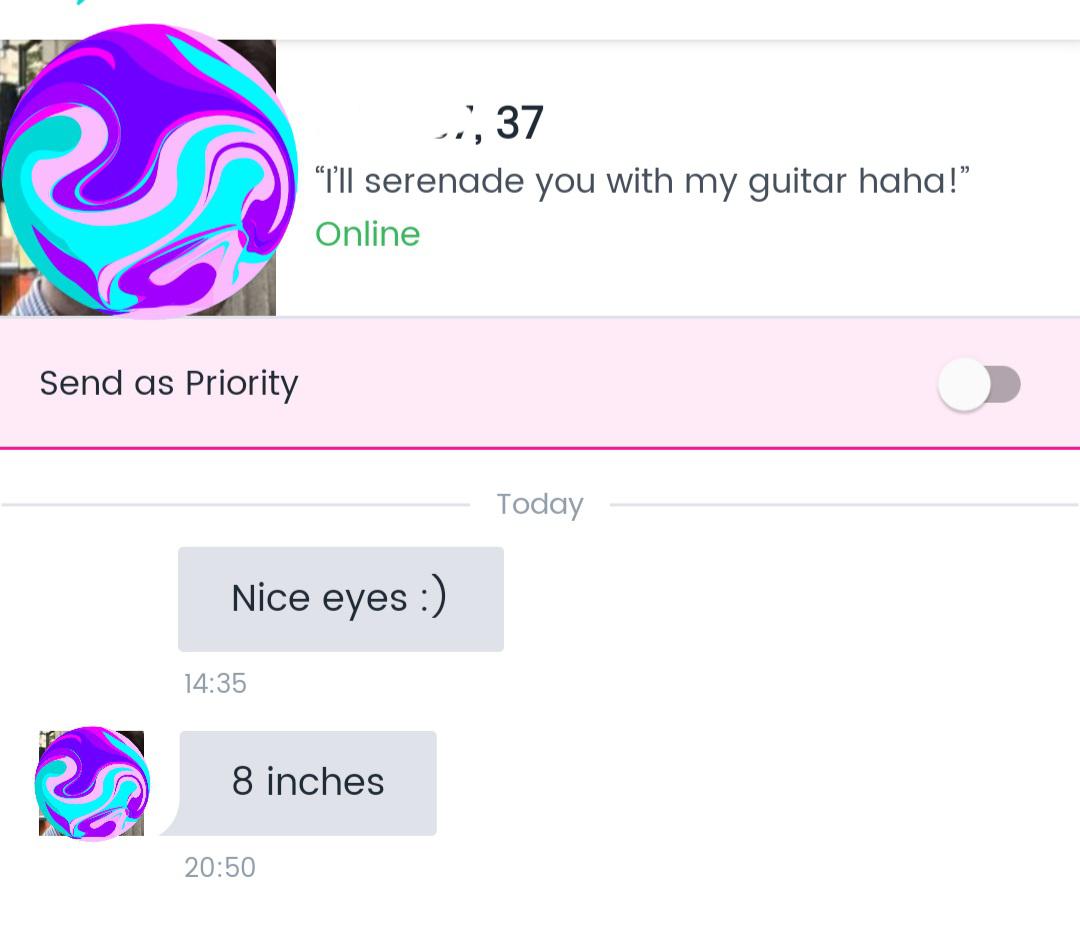Select the "Nice eyes :)" message bubble
Viewport: 1080px width, 941px height.
click(340, 599)
